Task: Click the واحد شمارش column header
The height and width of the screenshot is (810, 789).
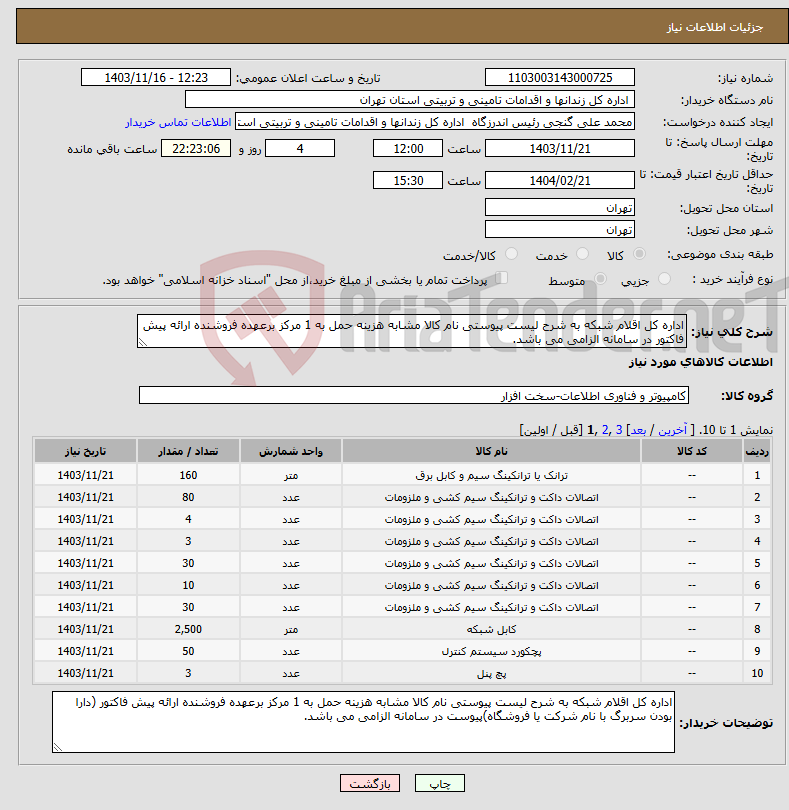Action: pyautogui.click(x=291, y=451)
